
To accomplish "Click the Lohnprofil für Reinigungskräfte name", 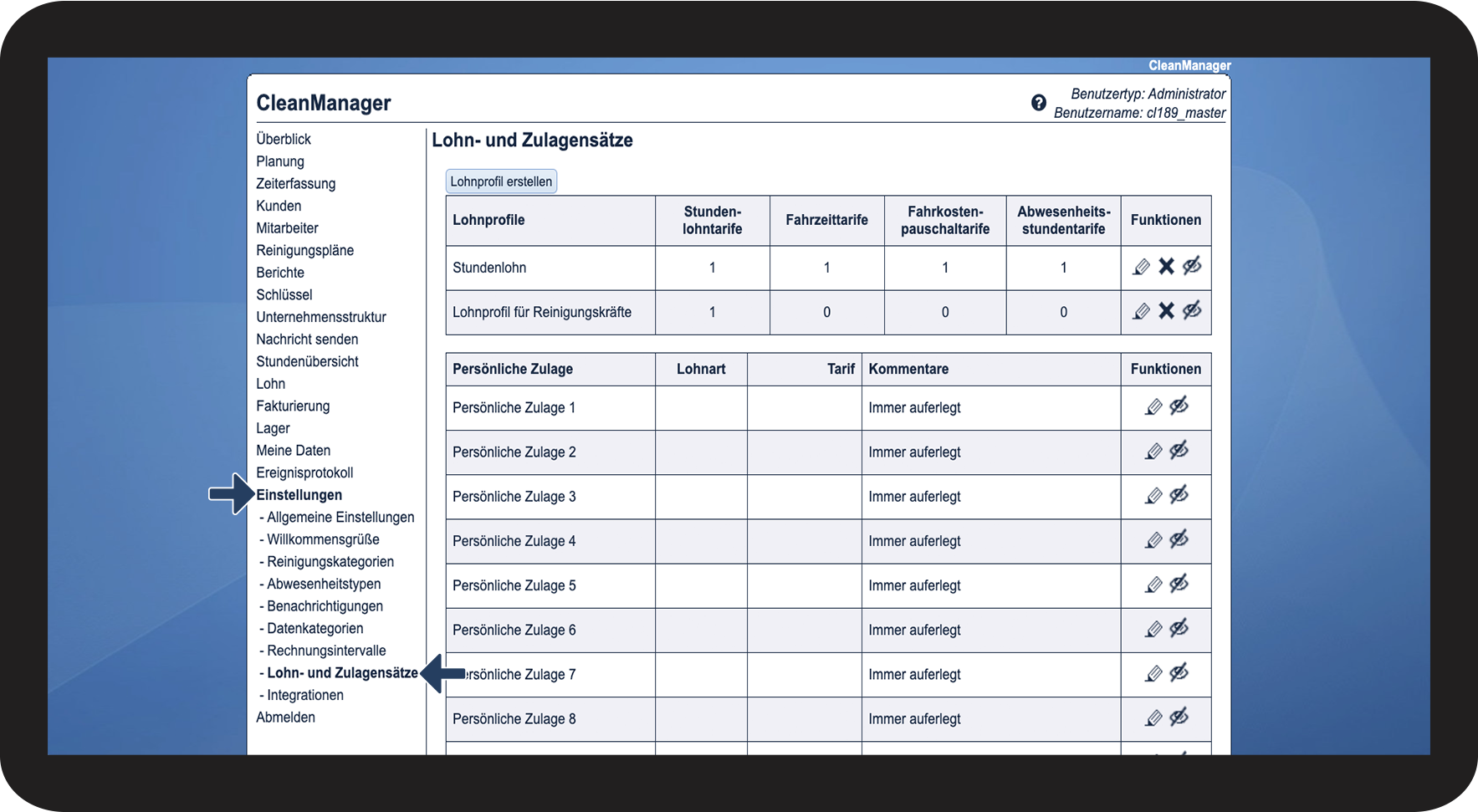I will [542, 312].
